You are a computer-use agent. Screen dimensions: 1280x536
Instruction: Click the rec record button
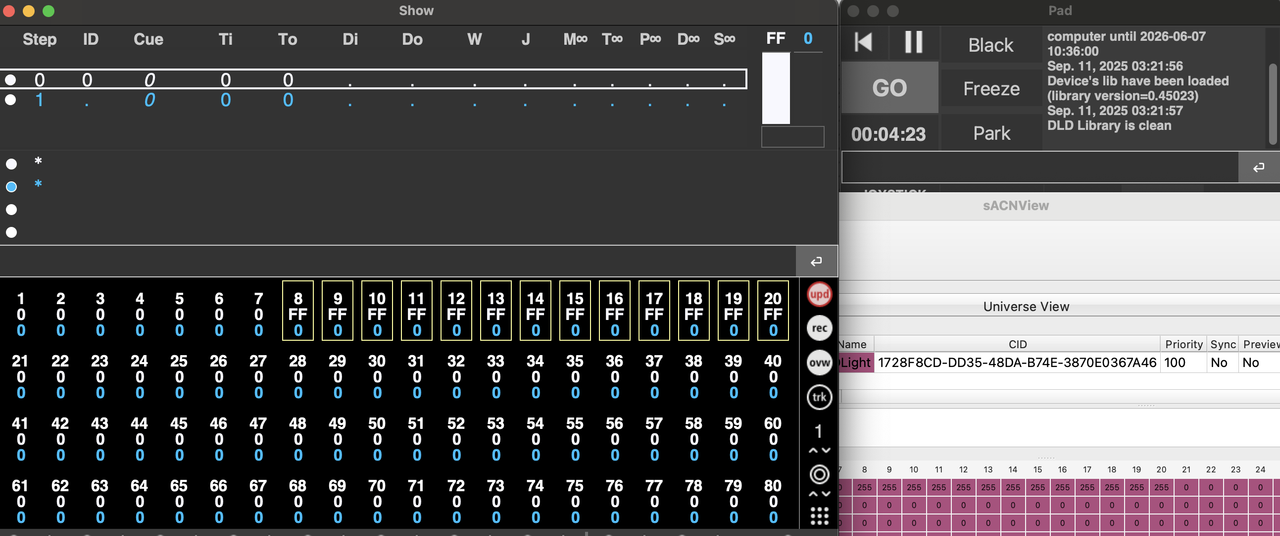pyautogui.click(x=819, y=329)
